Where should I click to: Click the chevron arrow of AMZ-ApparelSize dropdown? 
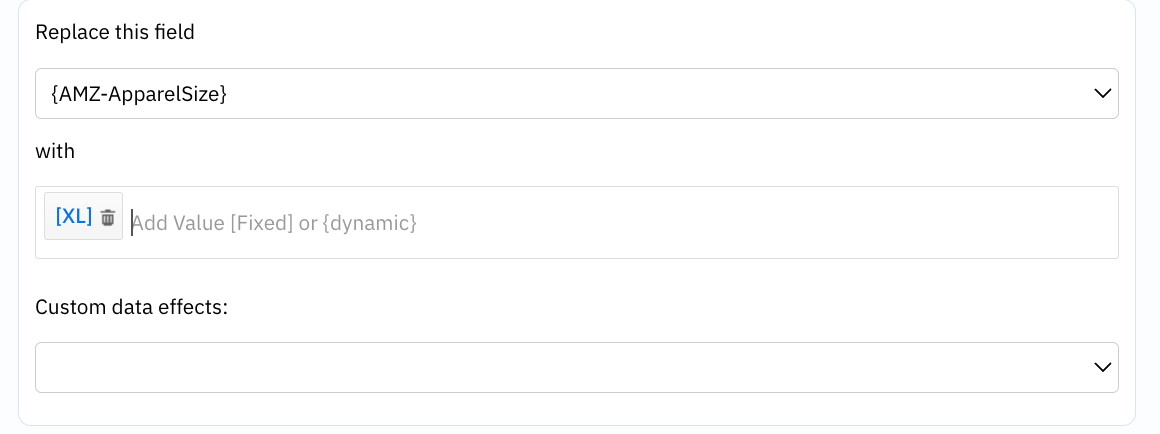click(1102, 93)
